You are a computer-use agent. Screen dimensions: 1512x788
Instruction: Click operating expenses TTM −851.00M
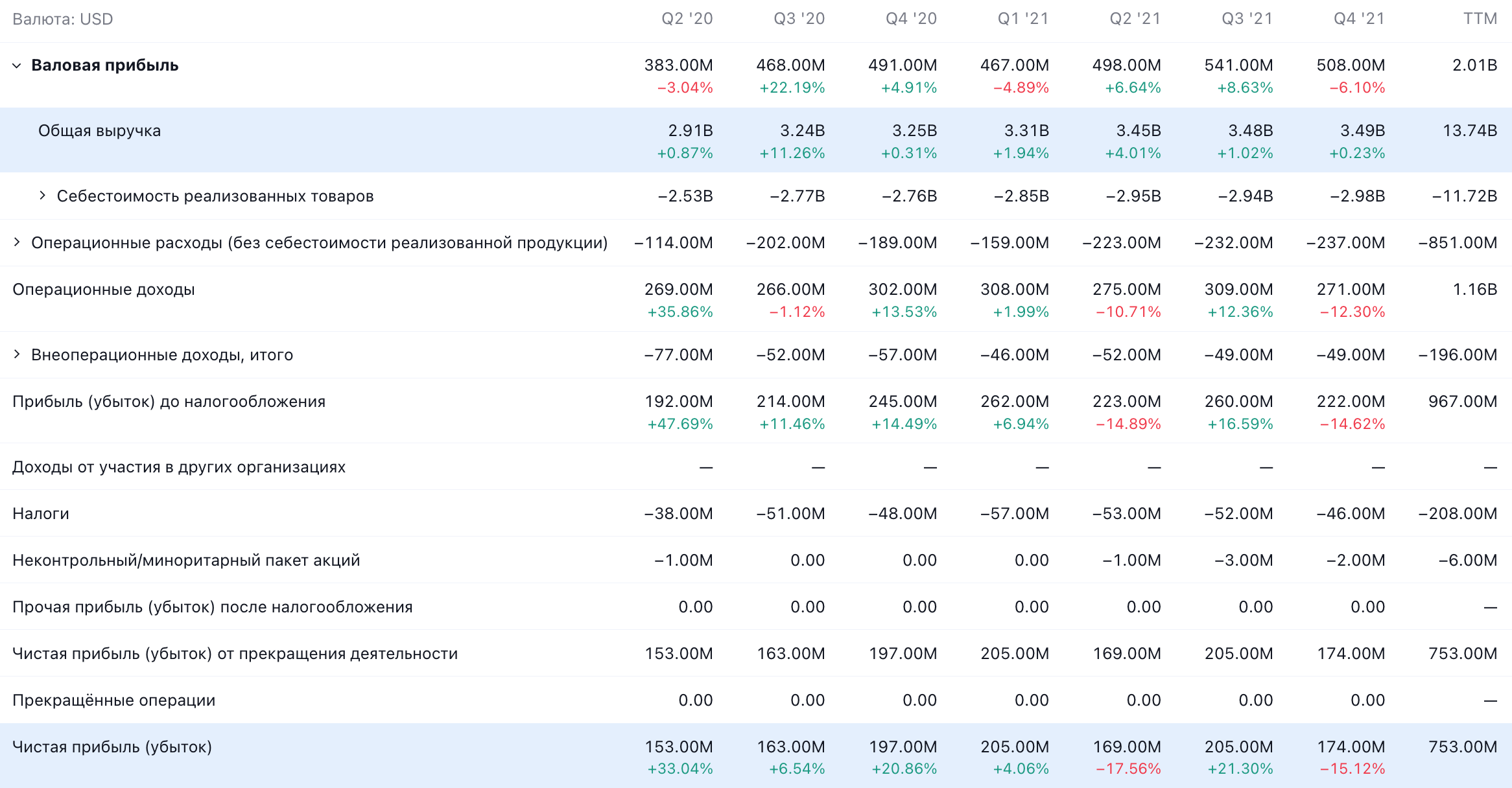pos(1458,243)
